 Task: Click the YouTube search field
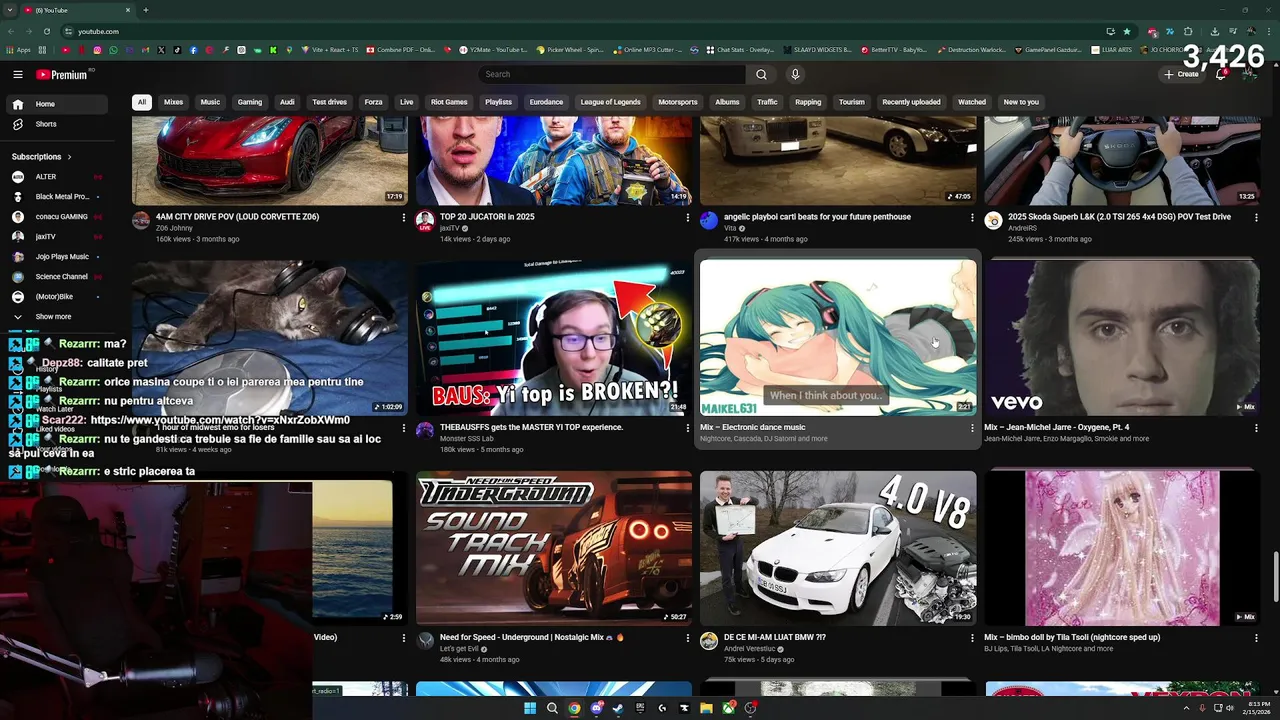612,74
